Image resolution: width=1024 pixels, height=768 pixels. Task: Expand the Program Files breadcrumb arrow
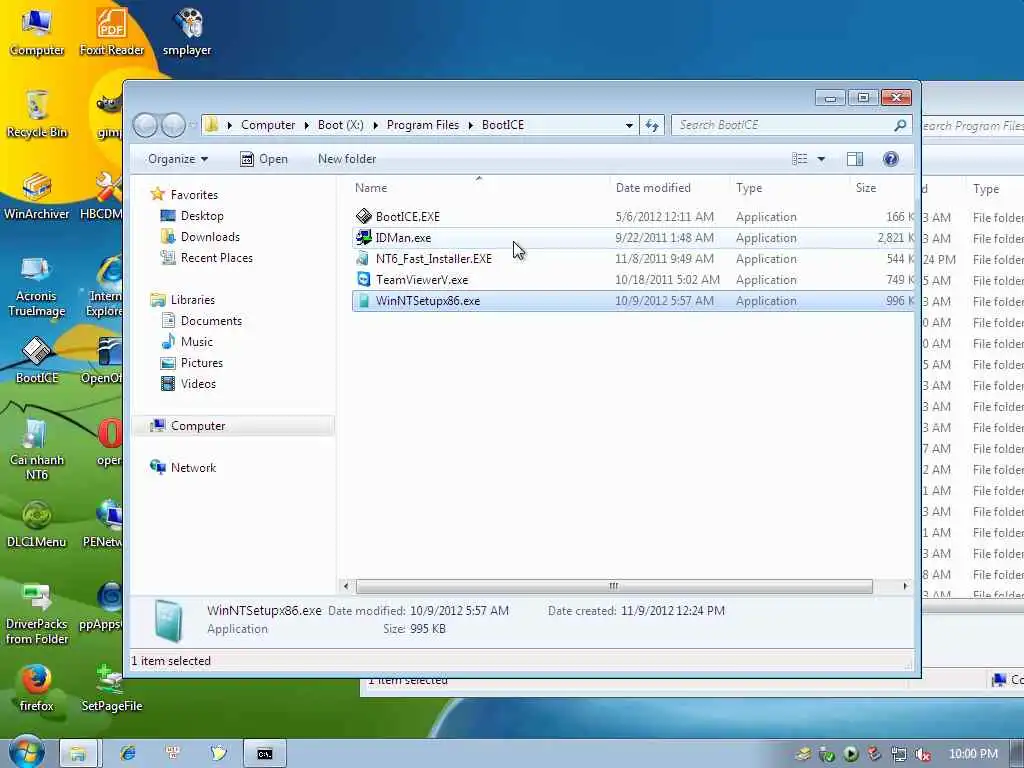click(470, 125)
